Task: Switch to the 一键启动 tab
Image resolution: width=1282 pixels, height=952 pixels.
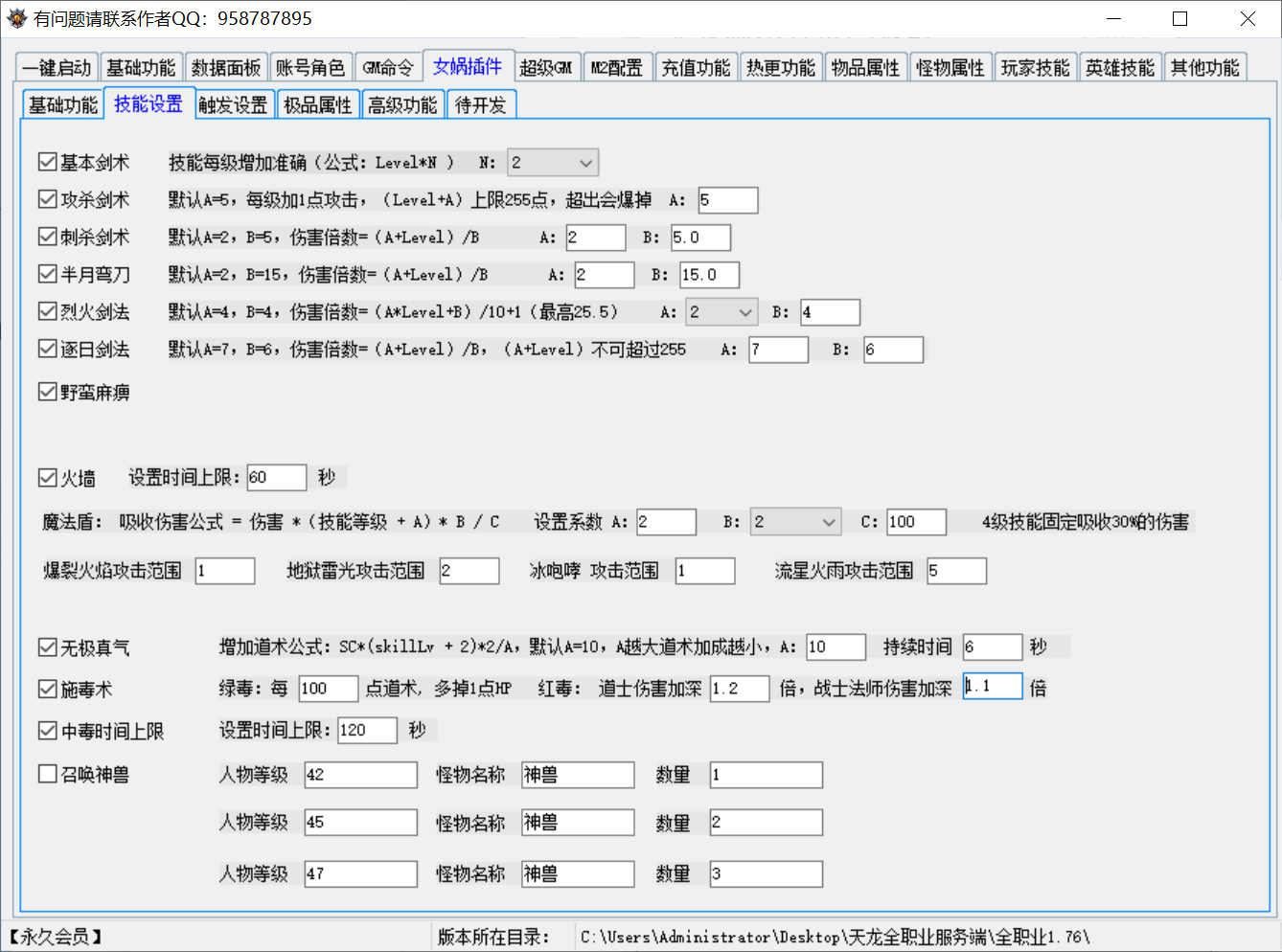Action: coord(57,67)
